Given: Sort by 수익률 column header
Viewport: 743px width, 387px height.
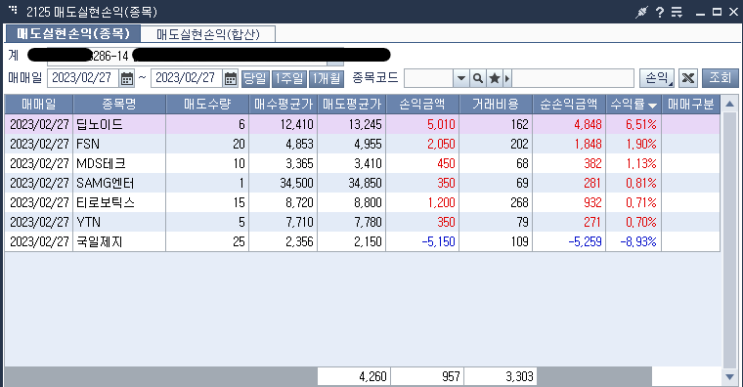Looking at the screenshot, I should pyautogui.click(x=634, y=104).
